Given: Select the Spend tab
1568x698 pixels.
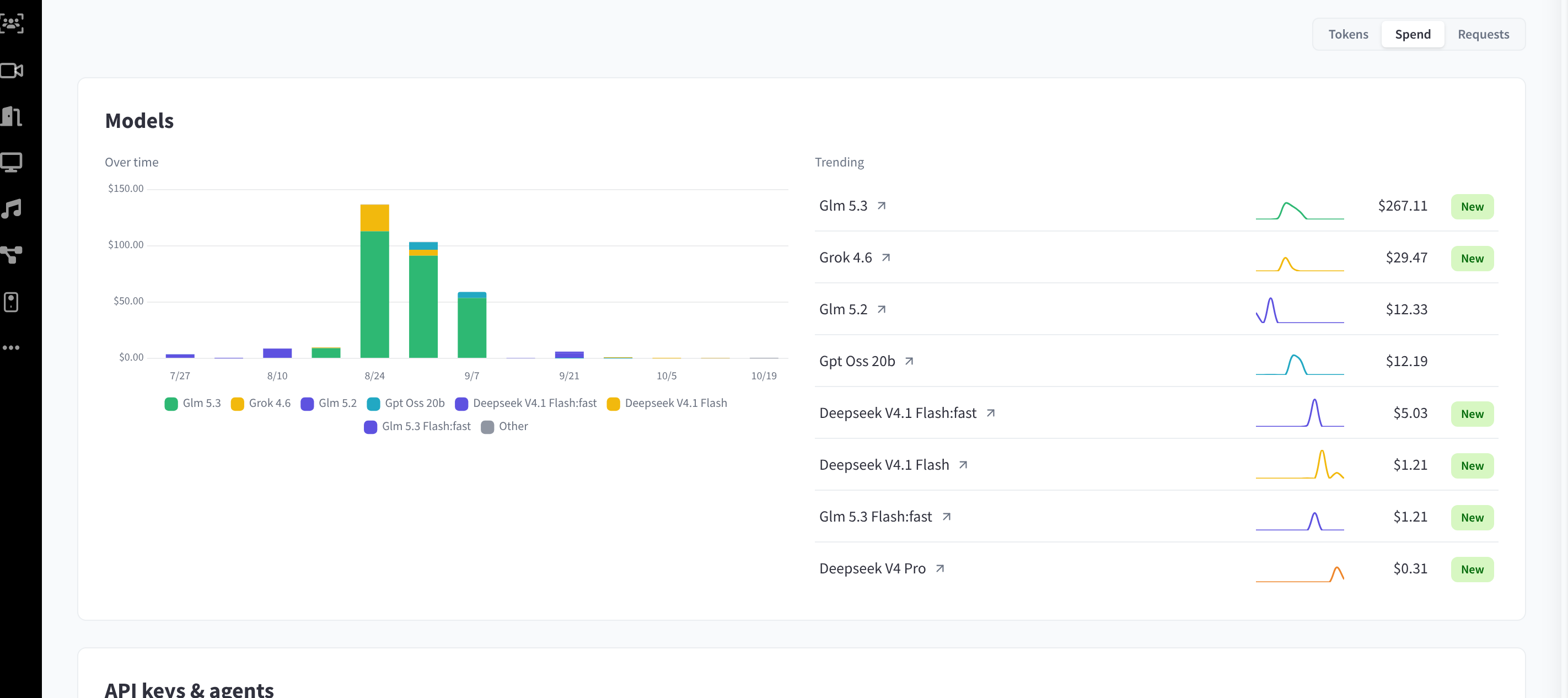Looking at the screenshot, I should (x=1412, y=34).
